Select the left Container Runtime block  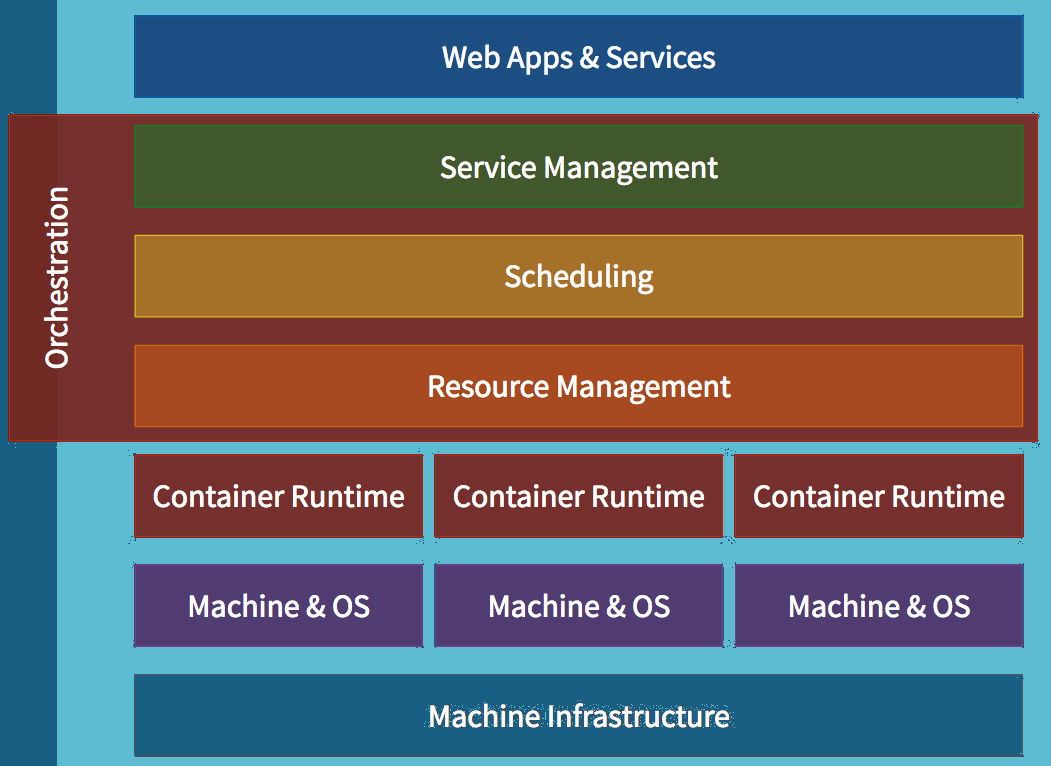coord(278,495)
